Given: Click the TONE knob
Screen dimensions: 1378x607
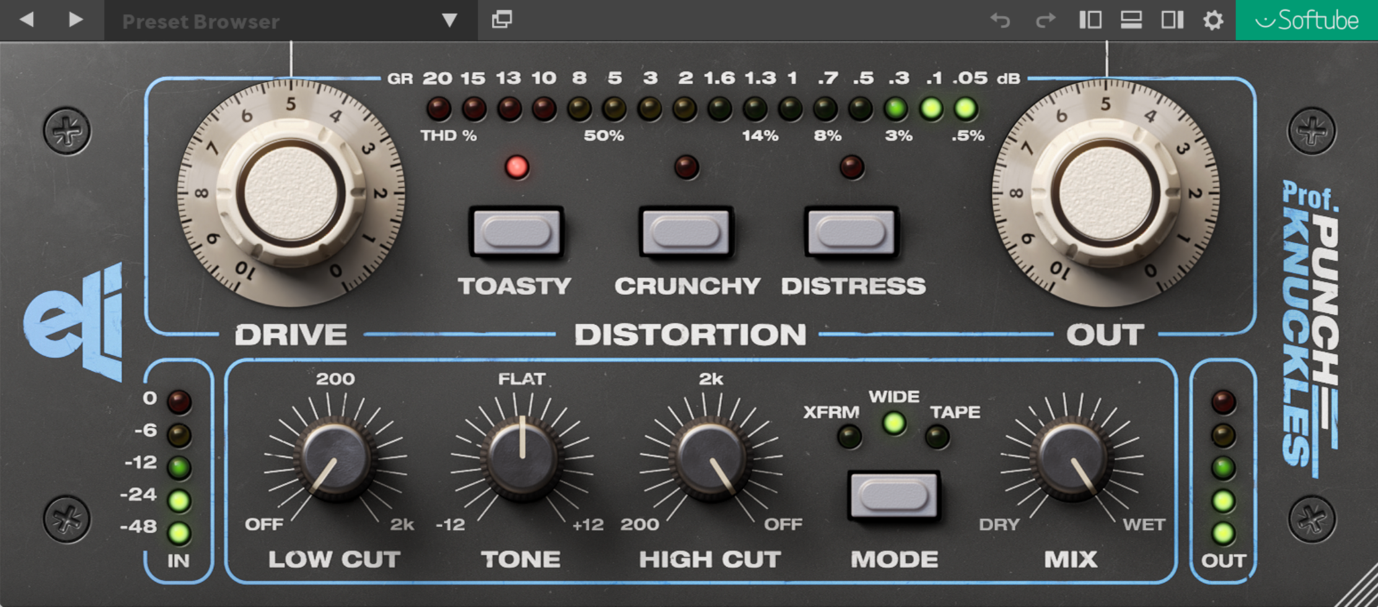Looking at the screenshot, I should 521,460.
